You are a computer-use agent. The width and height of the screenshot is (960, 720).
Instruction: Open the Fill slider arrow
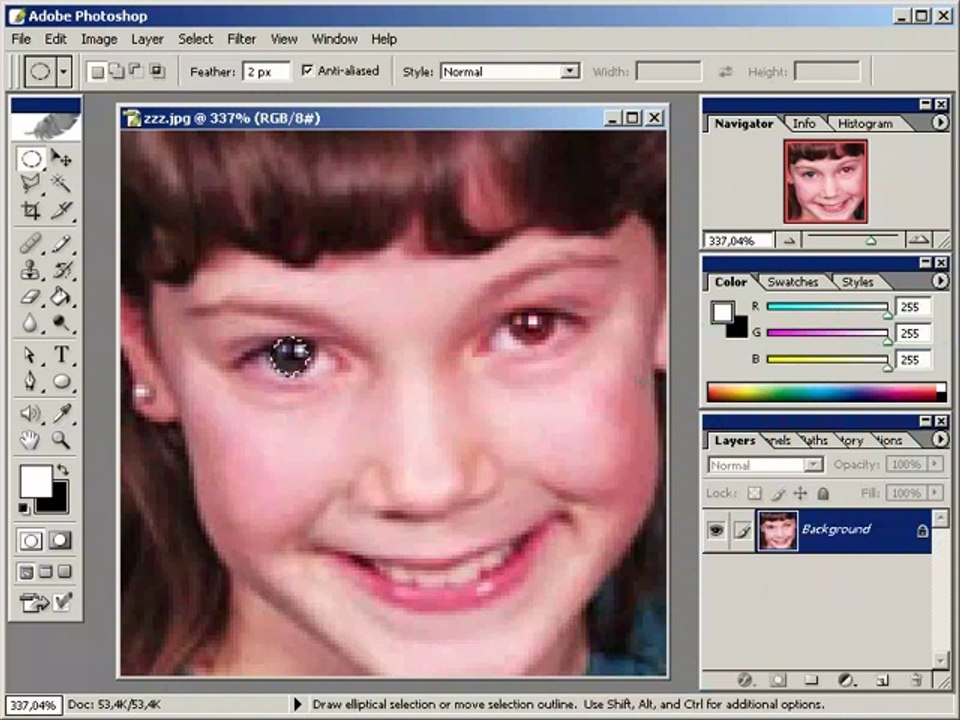pos(935,493)
